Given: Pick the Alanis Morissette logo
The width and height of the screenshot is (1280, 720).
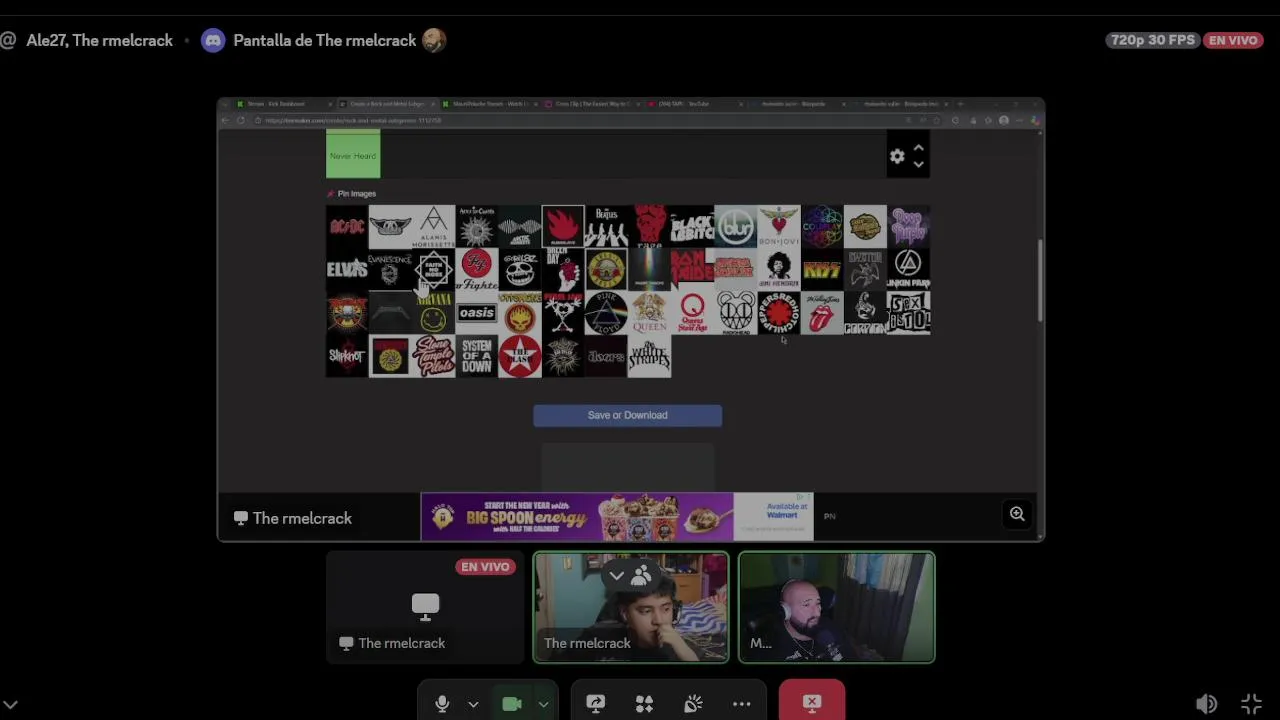Looking at the screenshot, I should pos(433,227).
